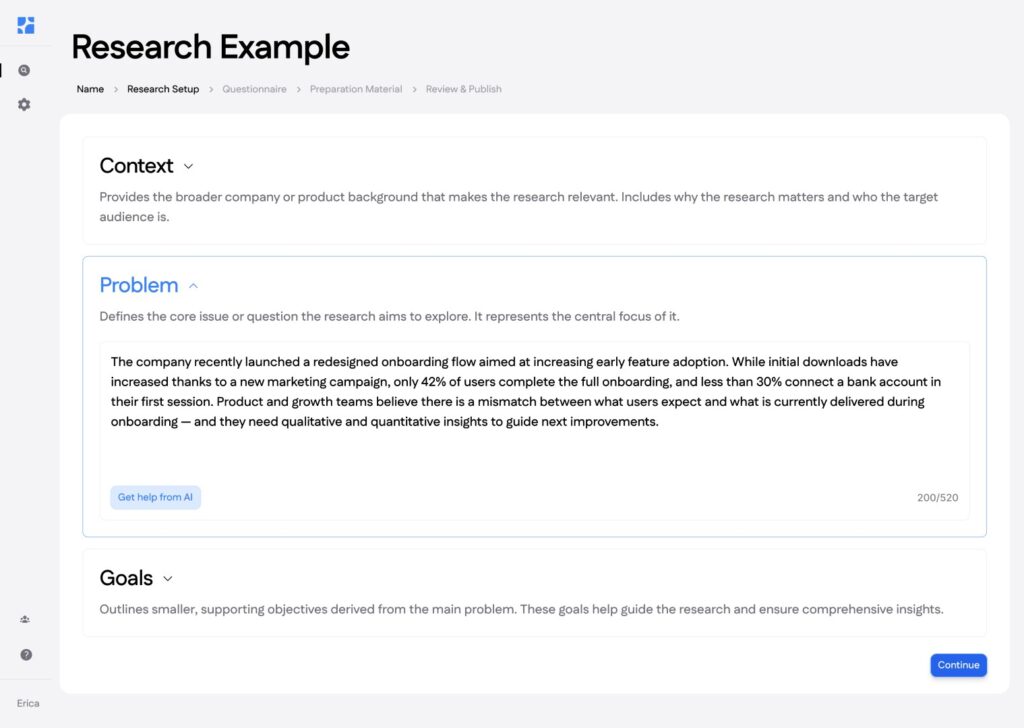
Task: Open the settings gear in sidebar
Action: [x=25, y=104]
